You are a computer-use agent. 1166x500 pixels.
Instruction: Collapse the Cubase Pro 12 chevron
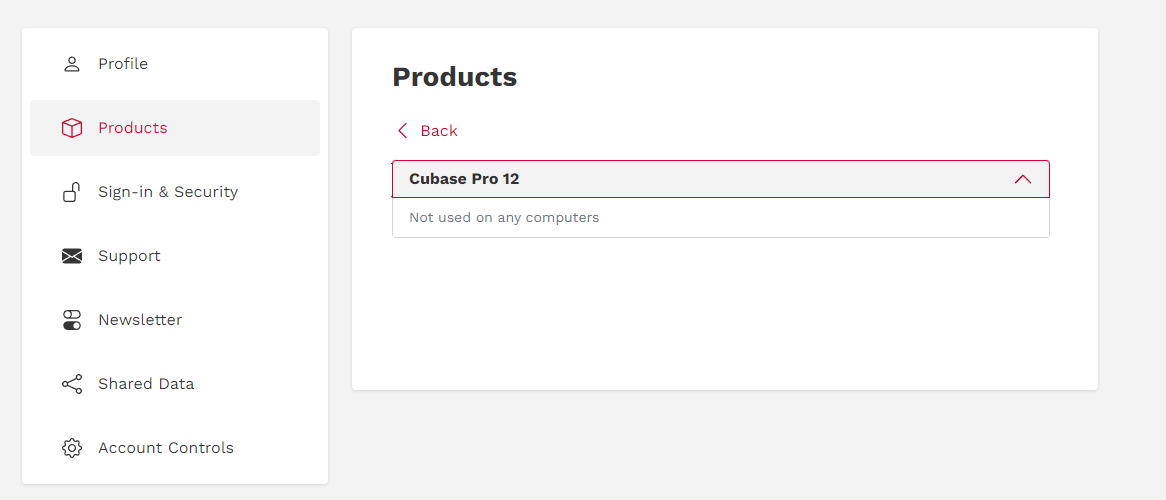point(1022,179)
